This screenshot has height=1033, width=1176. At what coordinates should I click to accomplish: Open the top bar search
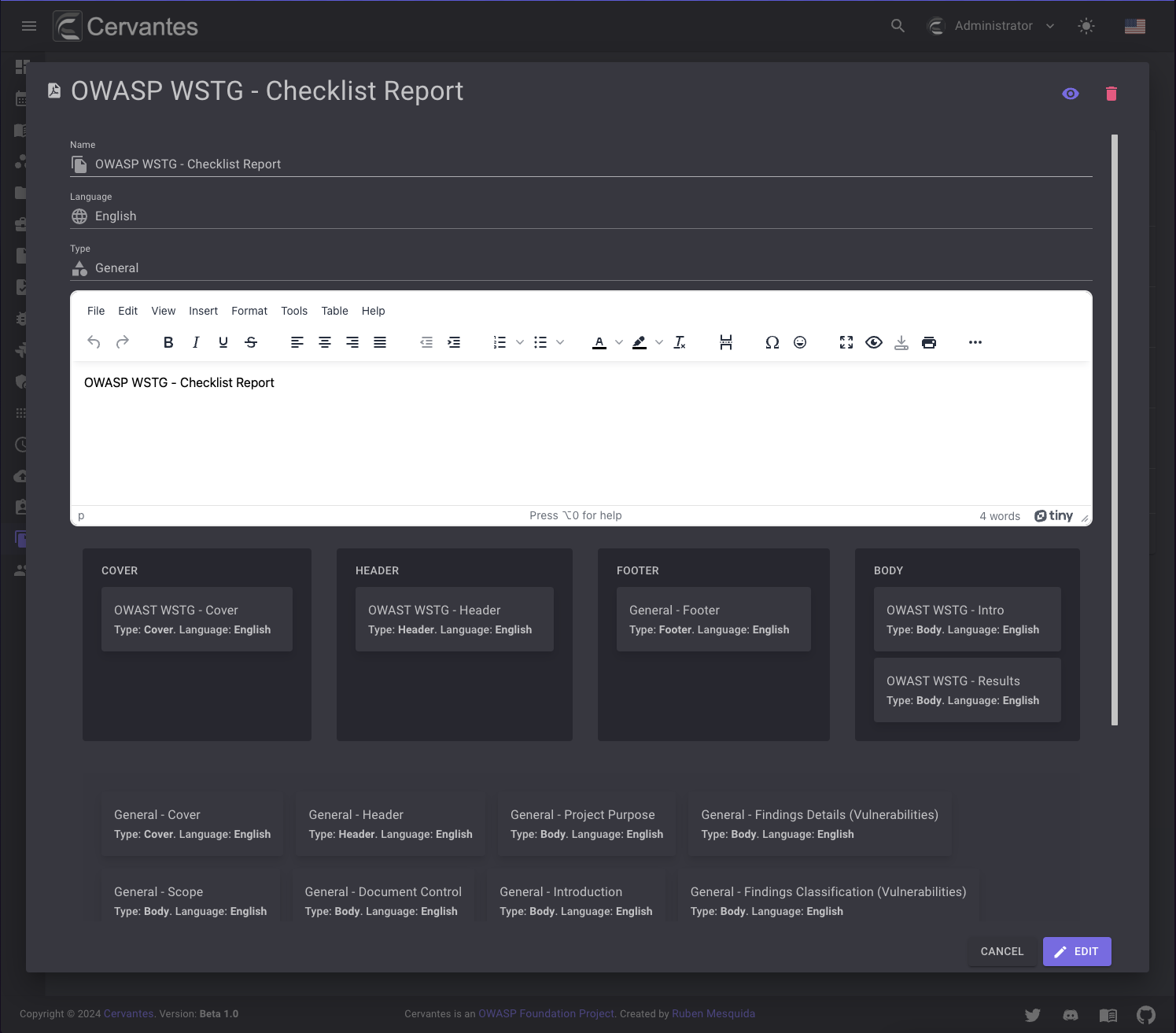pyautogui.click(x=898, y=26)
